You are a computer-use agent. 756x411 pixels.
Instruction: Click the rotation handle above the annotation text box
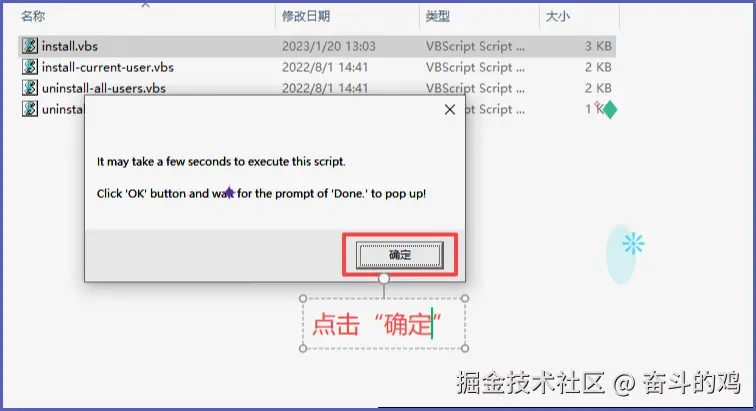pyautogui.click(x=384, y=278)
